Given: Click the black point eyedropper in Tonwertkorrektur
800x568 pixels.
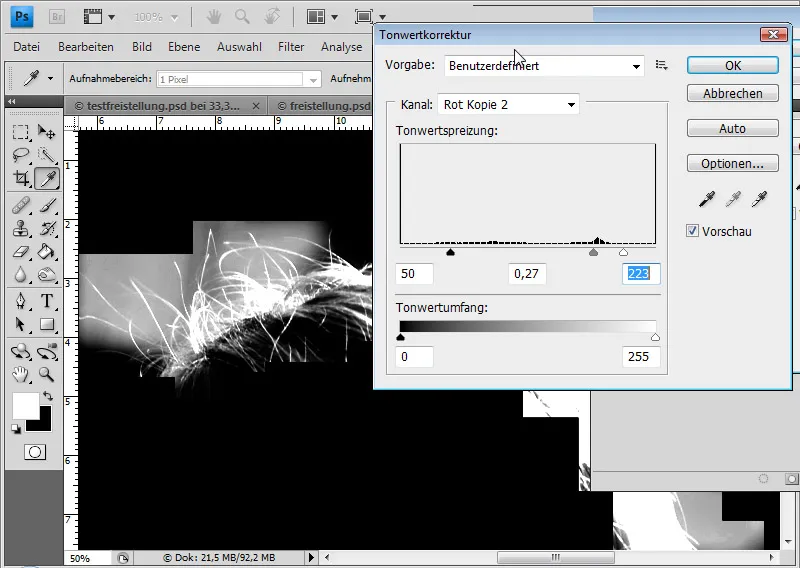Looking at the screenshot, I should pos(707,199).
